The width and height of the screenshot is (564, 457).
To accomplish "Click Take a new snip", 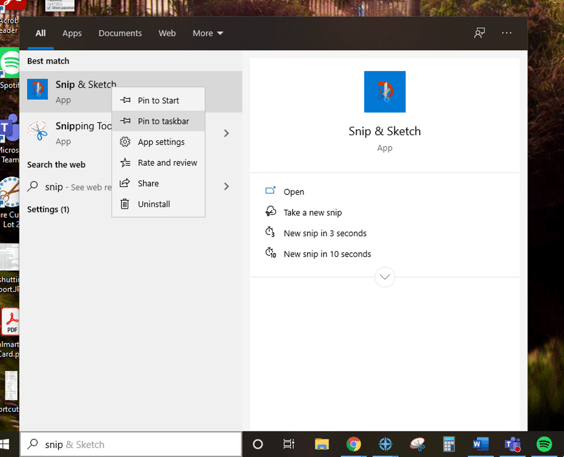I will [x=313, y=212].
